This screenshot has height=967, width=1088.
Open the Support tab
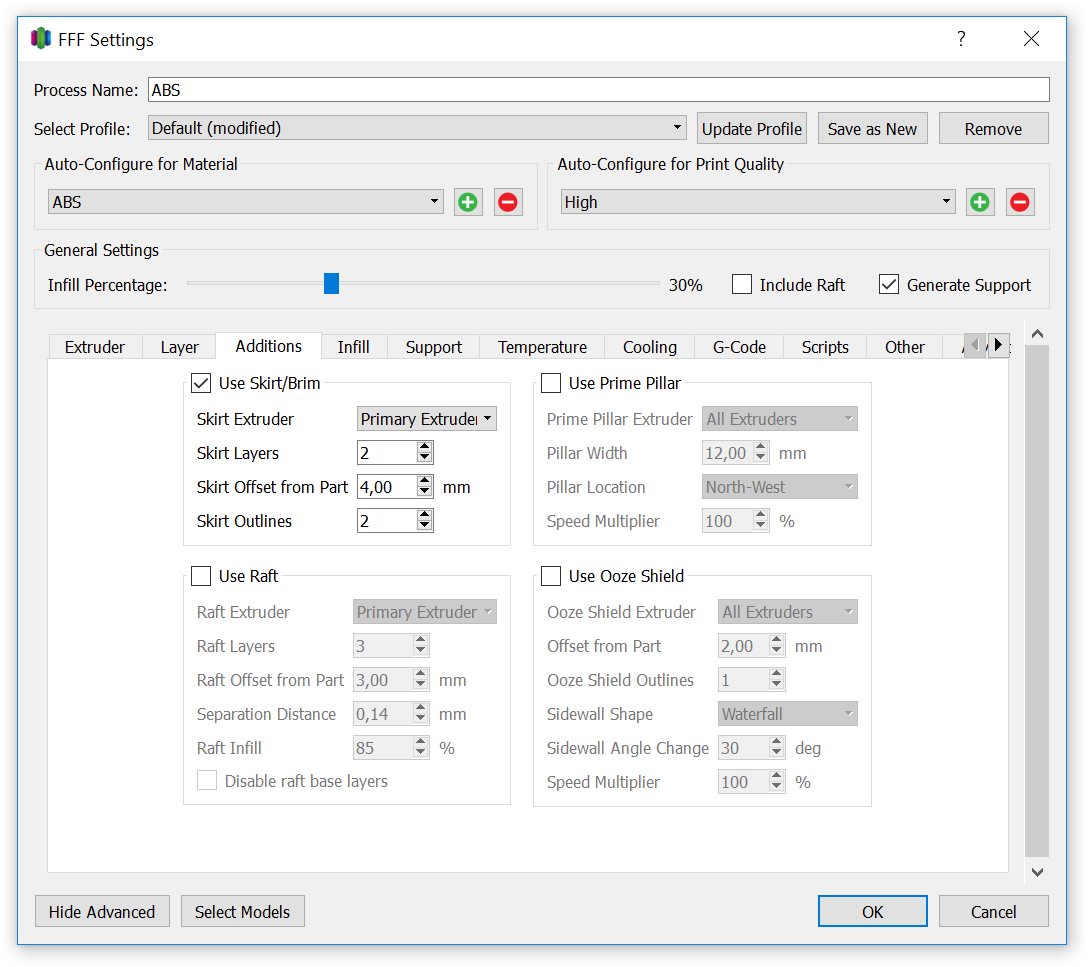[434, 347]
